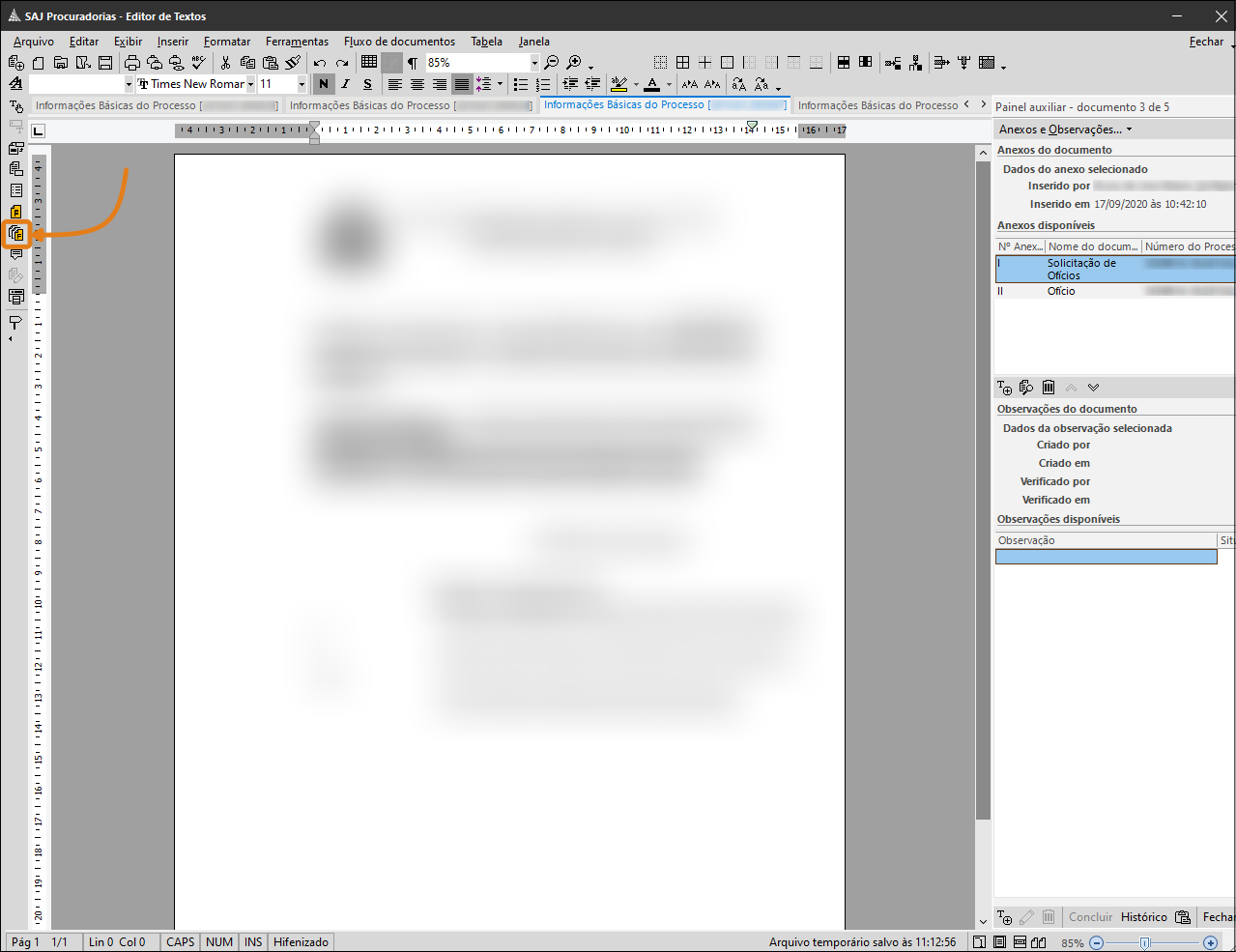Click the Histórico button
This screenshot has width=1236, height=952.
click(1143, 917)
